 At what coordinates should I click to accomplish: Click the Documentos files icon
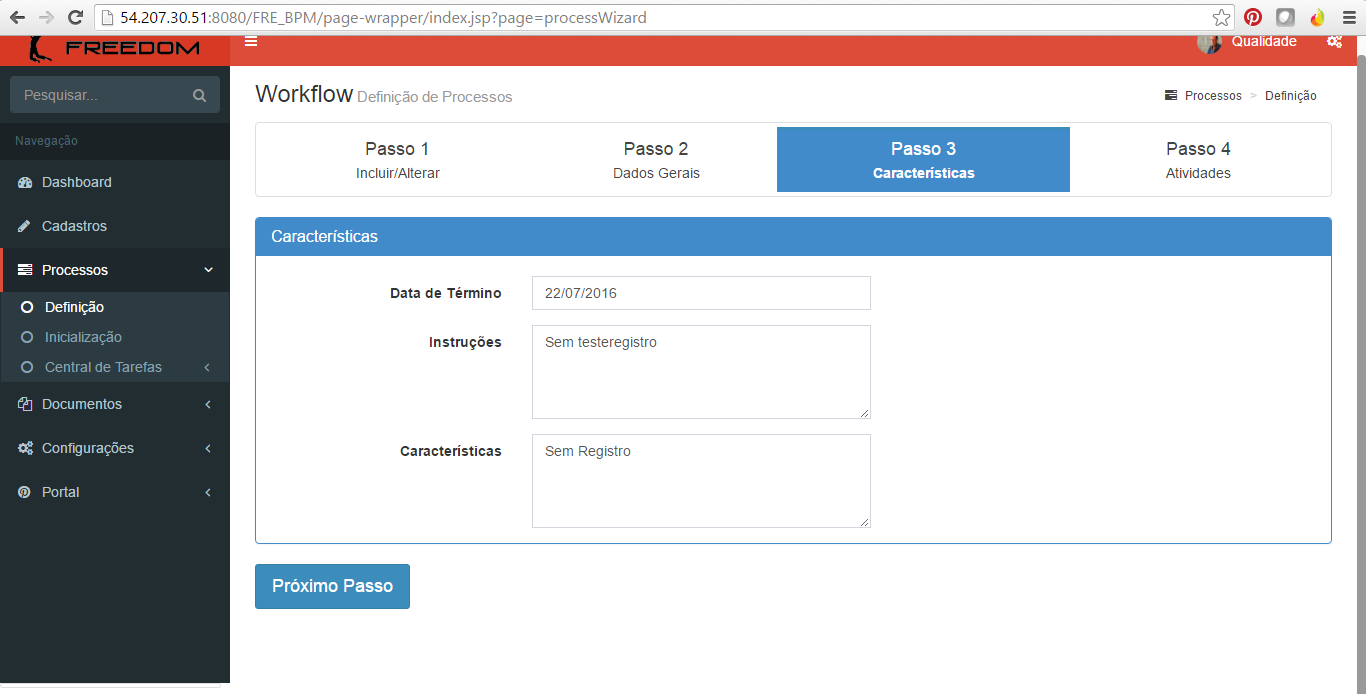point(25,404)
